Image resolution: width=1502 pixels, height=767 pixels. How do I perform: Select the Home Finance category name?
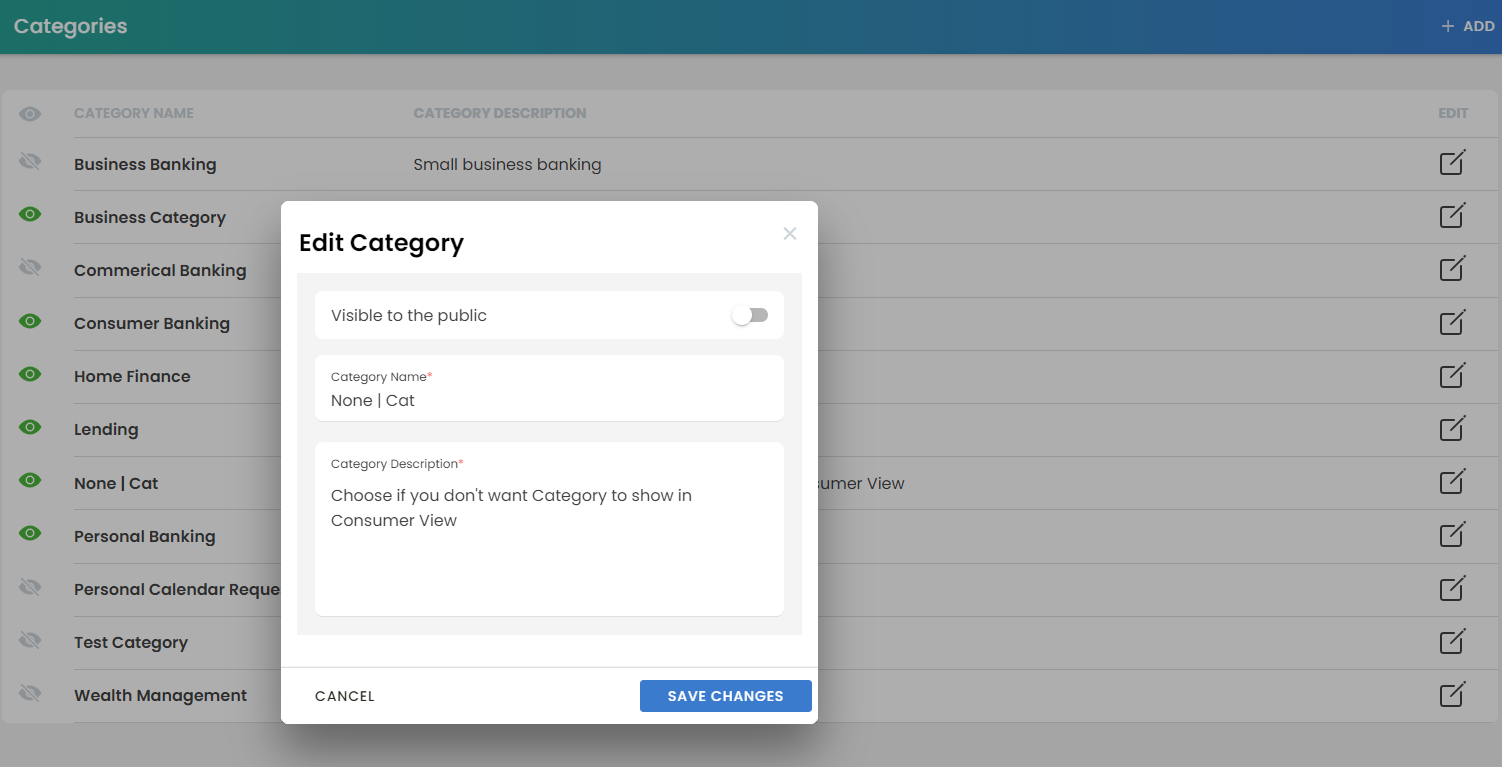click(132, 376)
